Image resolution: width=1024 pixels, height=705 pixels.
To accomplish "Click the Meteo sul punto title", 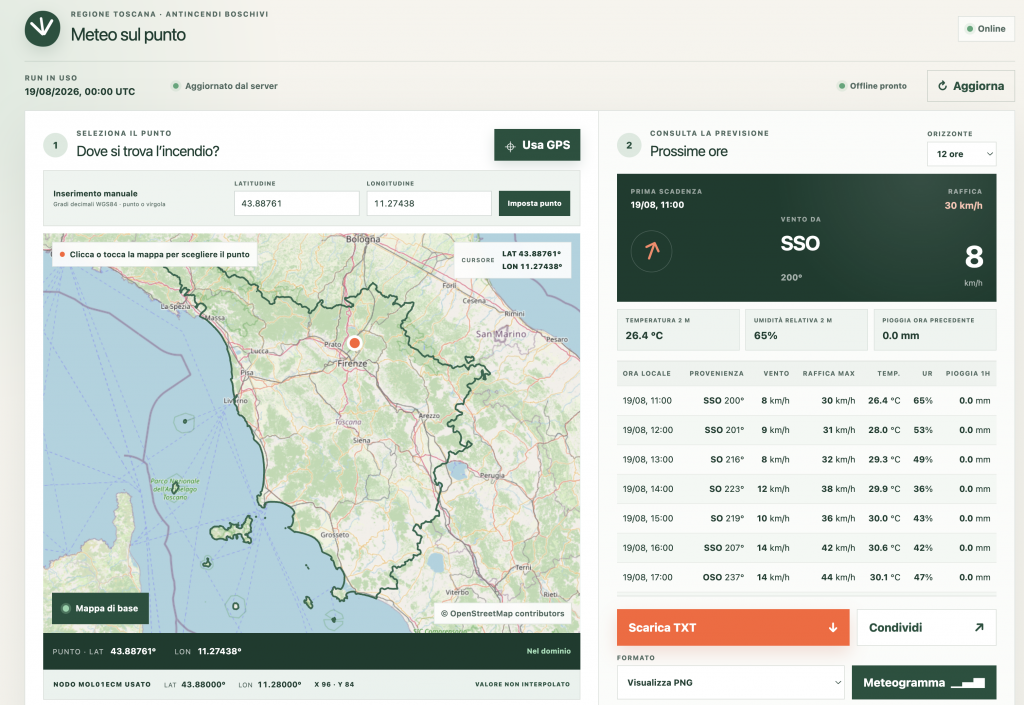I will pyautogui.click(x=128, y=35).
